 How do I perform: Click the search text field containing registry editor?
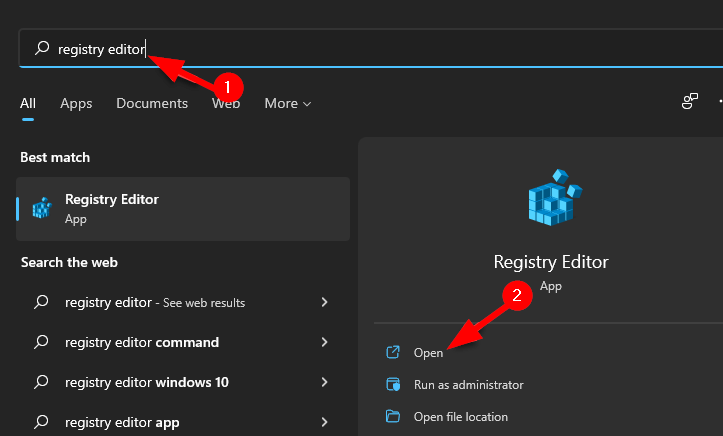(x=370, y=48)
